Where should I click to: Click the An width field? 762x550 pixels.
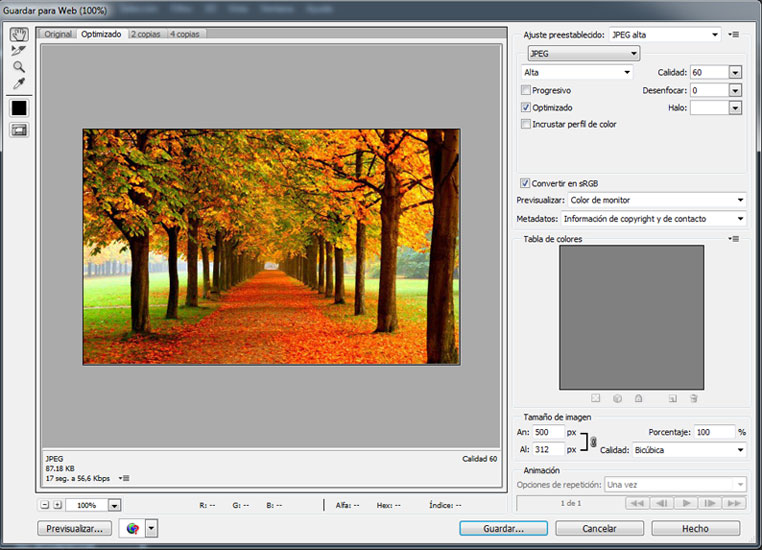[x=548, y=432]
